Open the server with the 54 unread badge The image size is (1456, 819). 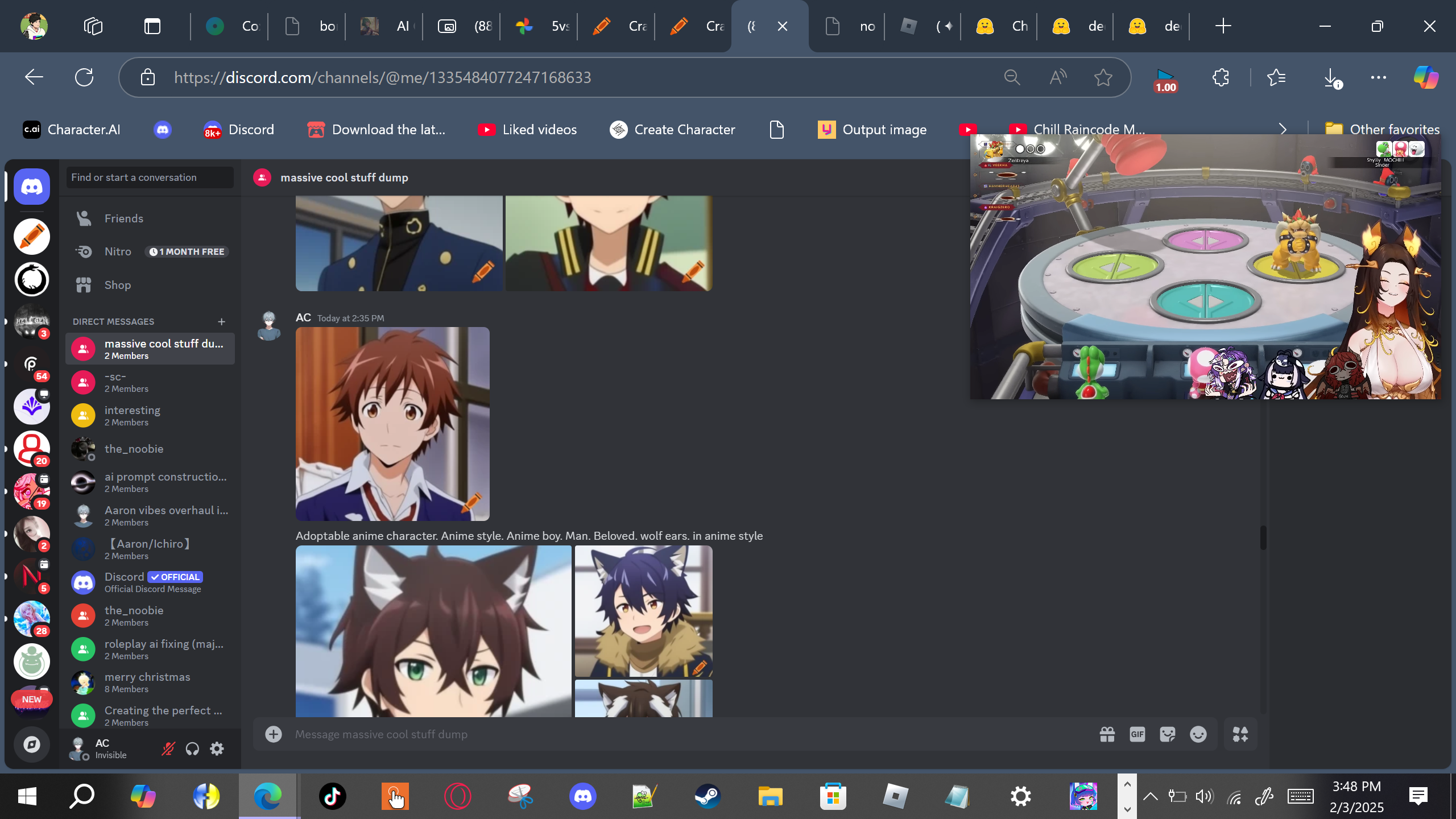pos(32,364)
